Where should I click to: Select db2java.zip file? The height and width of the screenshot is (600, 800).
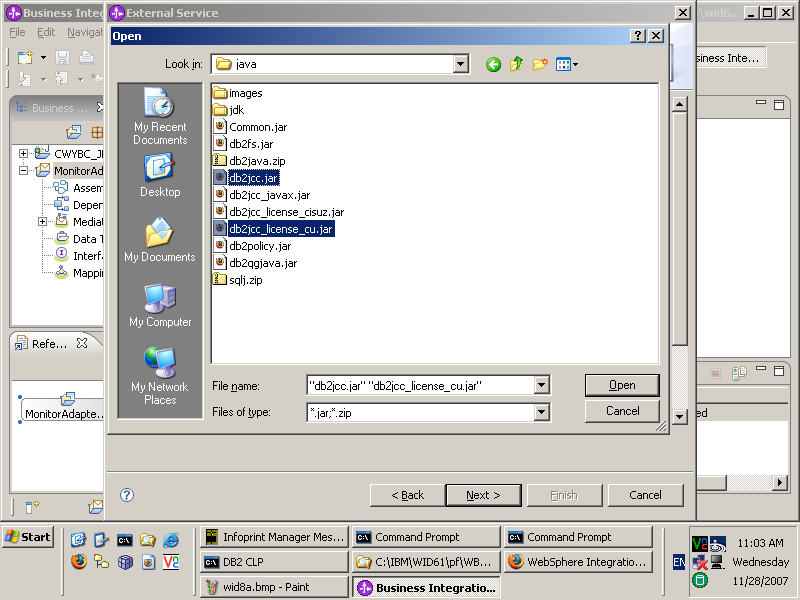tap(249, 161)
